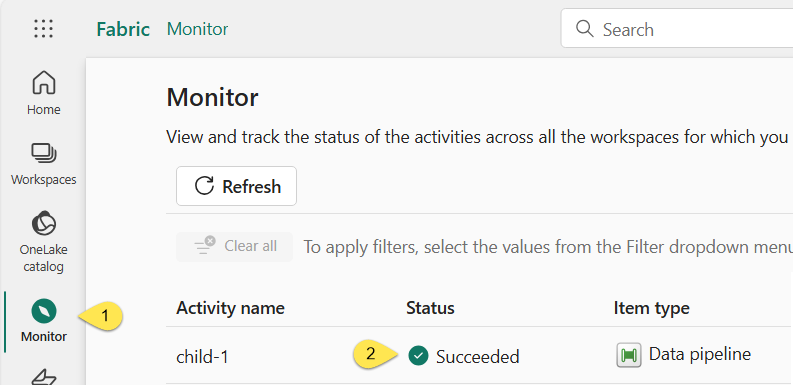793x385 pixels.
Task: Open the Workspaces sidebar icon
Action: [43, 164]
